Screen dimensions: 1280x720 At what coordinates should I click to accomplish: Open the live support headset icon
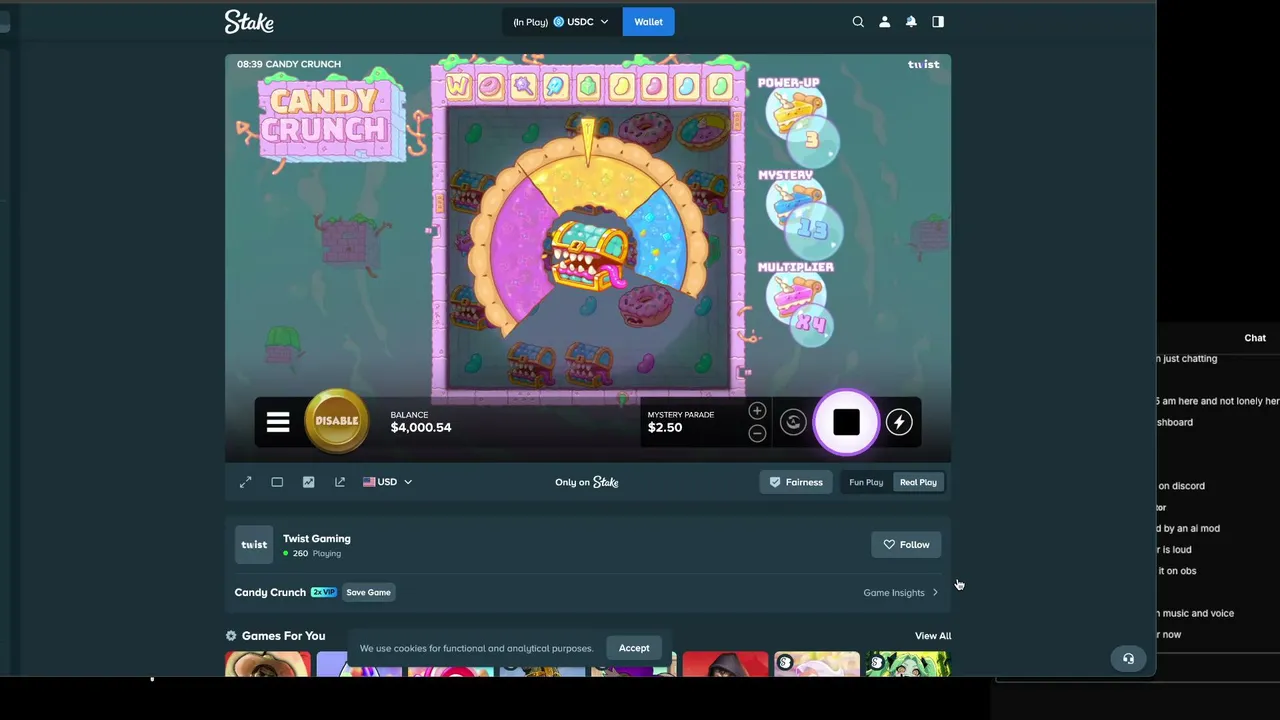tap(1128, 658)
